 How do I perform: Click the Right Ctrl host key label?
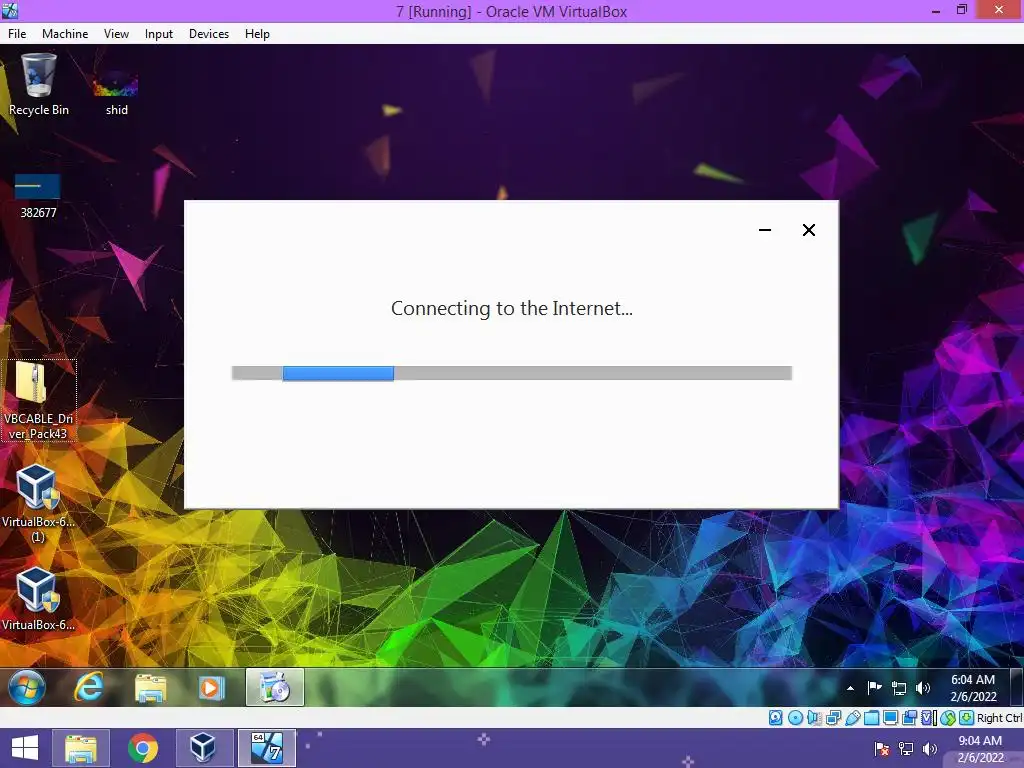click(999, 718)
